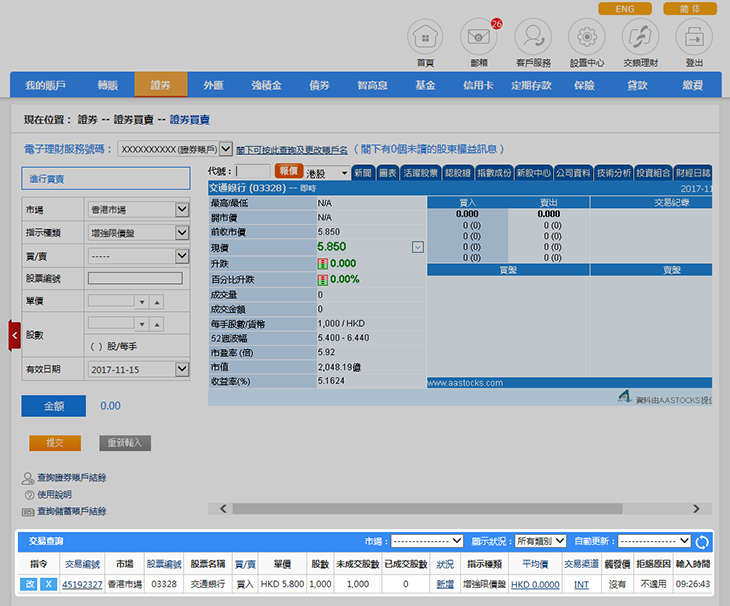
Task: Open the 設置中心 settings gear icon
Action: point(586,37)
